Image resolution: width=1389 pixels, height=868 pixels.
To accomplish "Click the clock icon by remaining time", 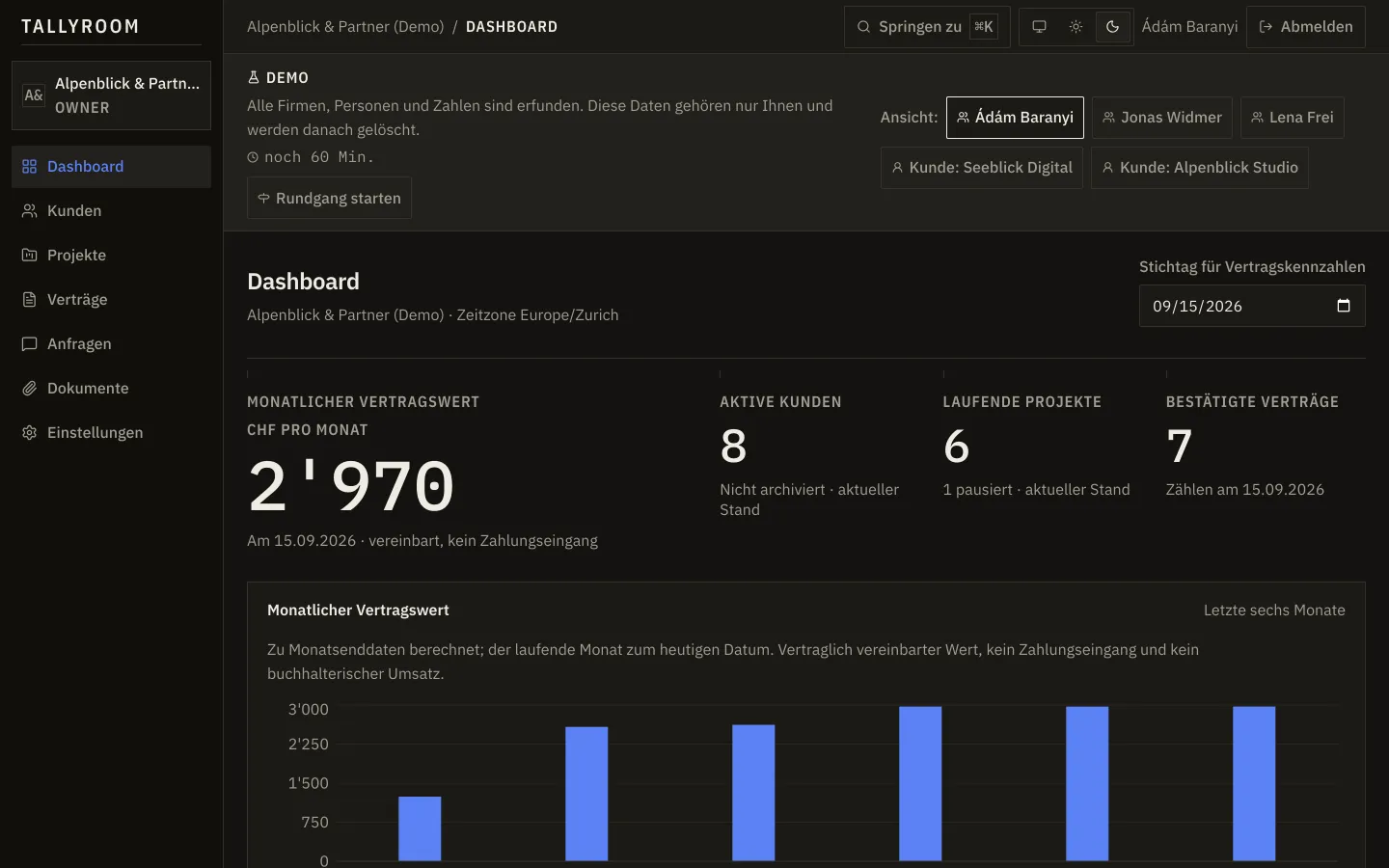I will pos(253,157).
